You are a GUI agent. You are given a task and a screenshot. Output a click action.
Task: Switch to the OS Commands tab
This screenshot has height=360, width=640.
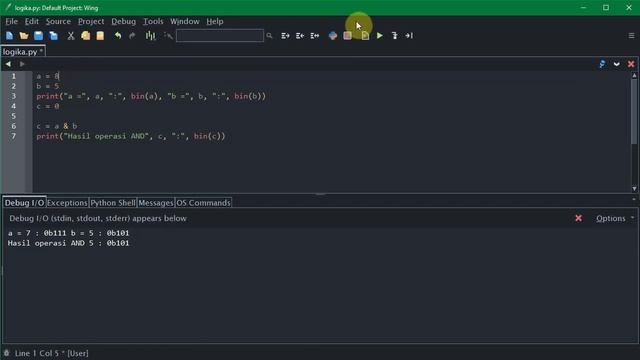click(203, 203)
